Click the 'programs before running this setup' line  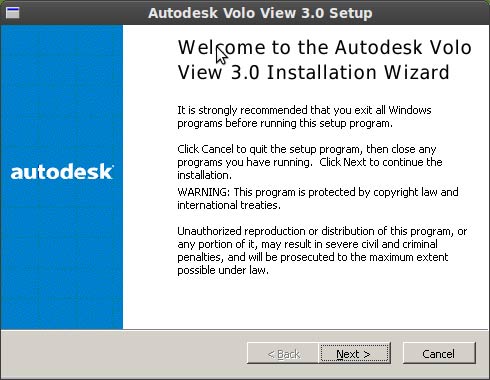(285, 123)
